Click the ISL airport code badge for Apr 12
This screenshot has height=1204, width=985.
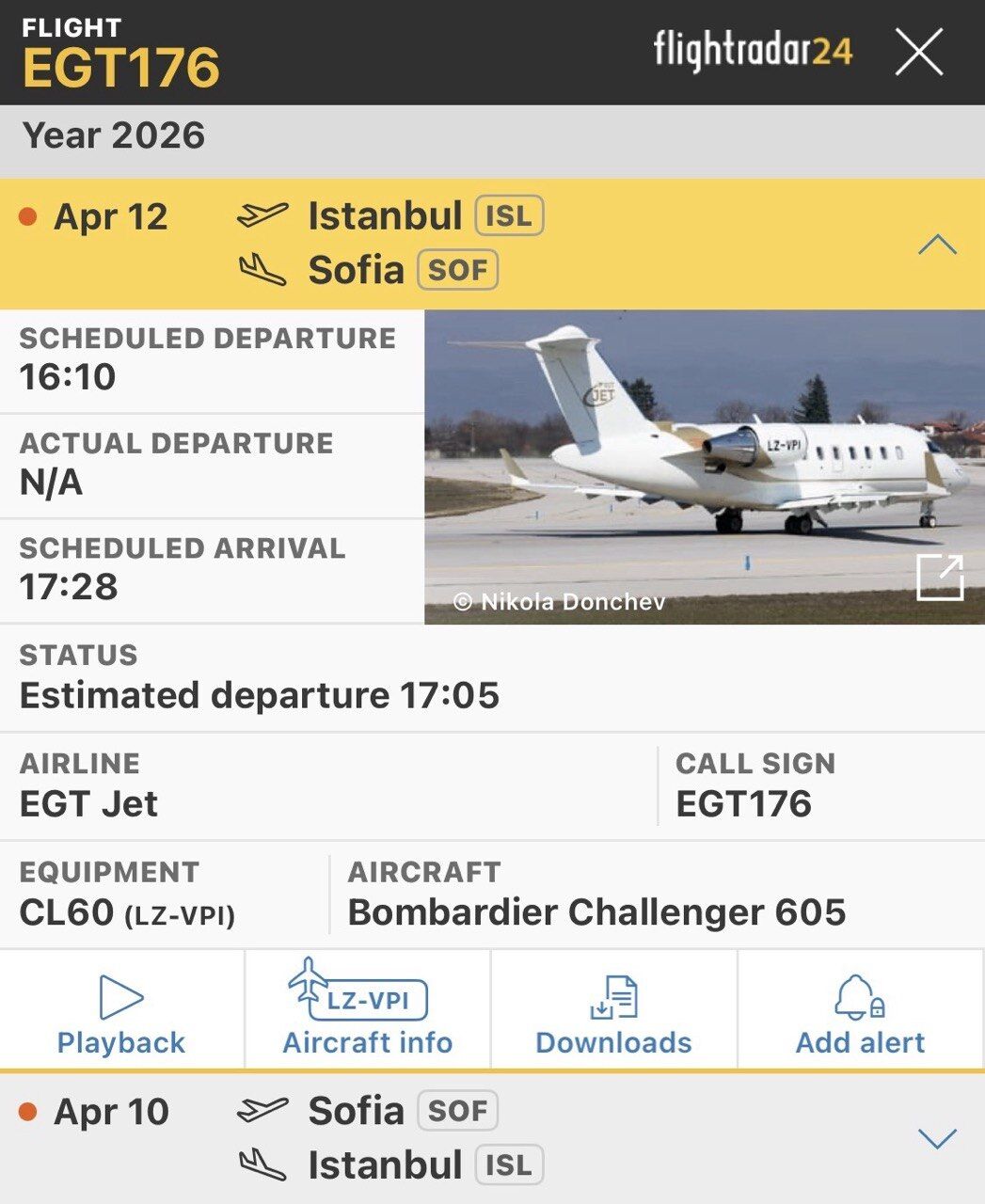[x=509, y=216]
